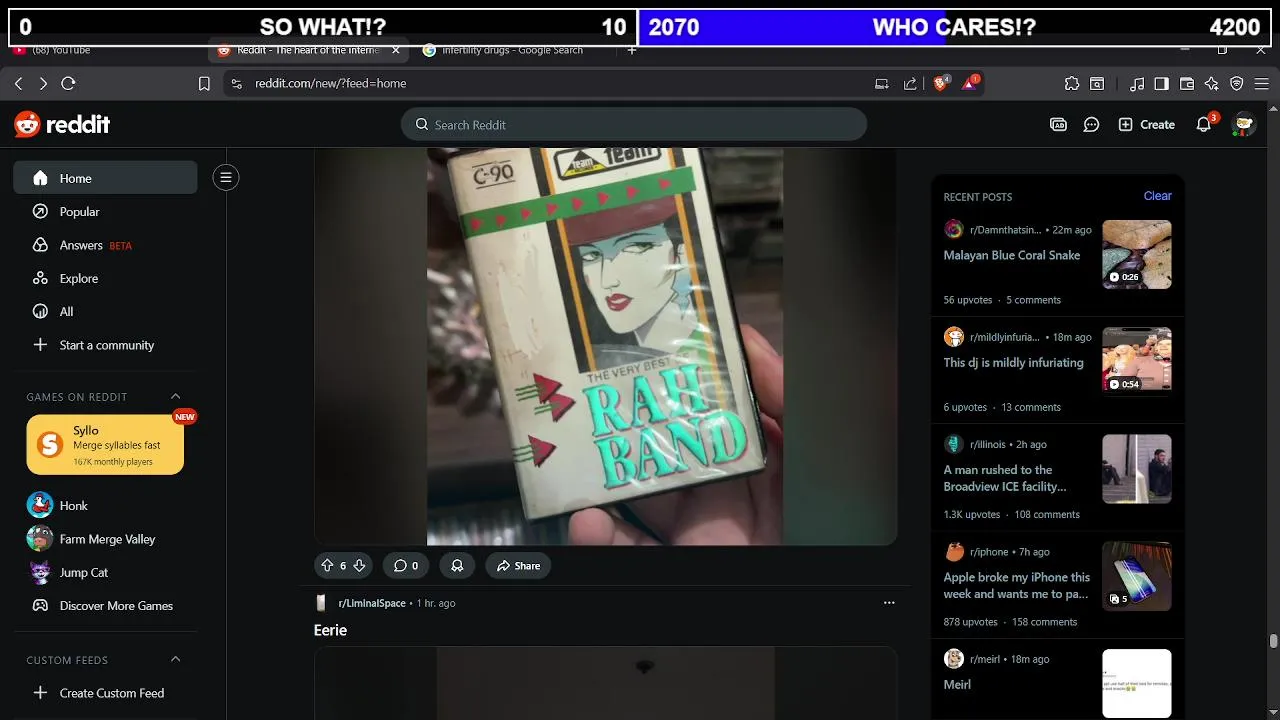Image resolution: width=1280 pixels, height=720 pixels.
Task: Open the user avatar menu
Action: click(x=1244, y=124)
